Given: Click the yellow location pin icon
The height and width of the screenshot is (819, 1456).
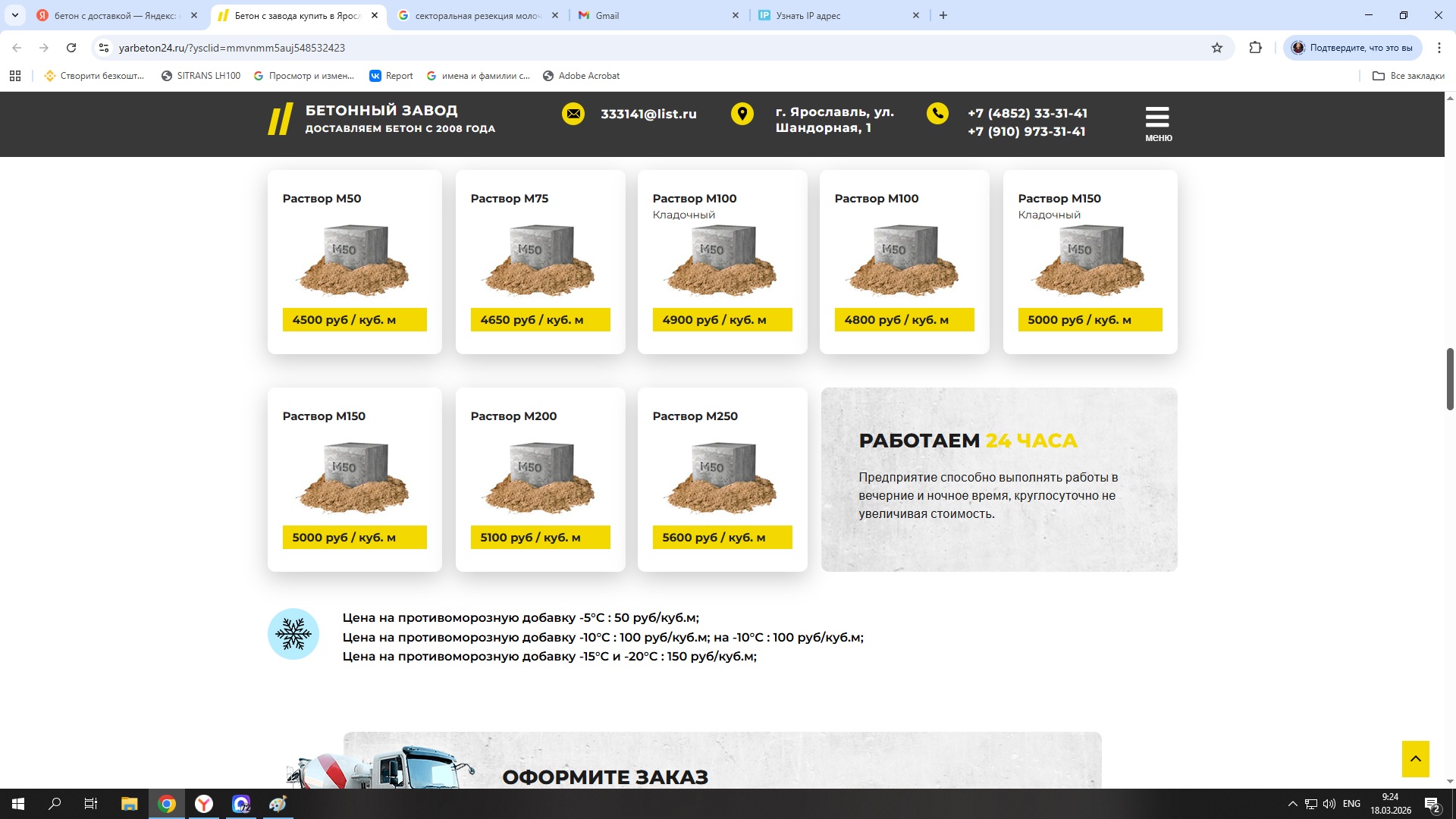Looking at the screenshot, I should pos(742,114).
